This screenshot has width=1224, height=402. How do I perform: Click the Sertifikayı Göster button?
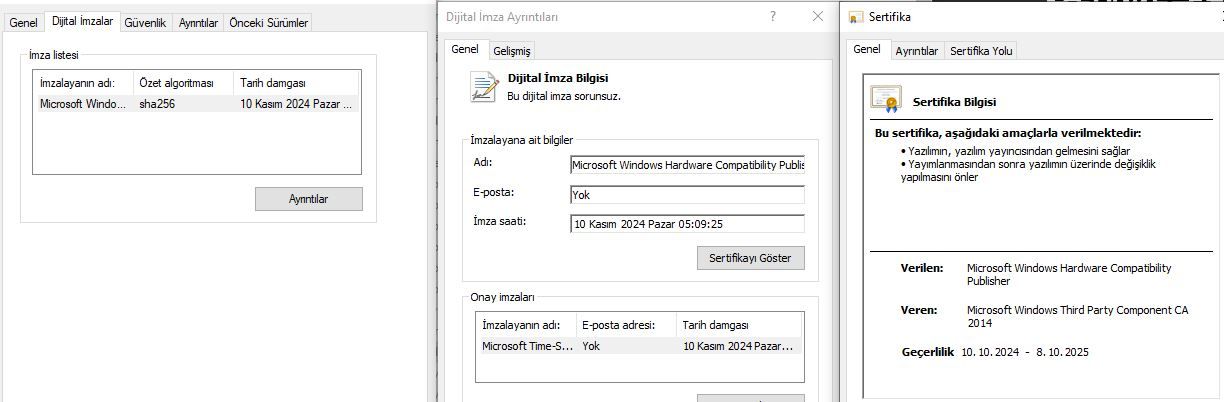coord(750,258)
